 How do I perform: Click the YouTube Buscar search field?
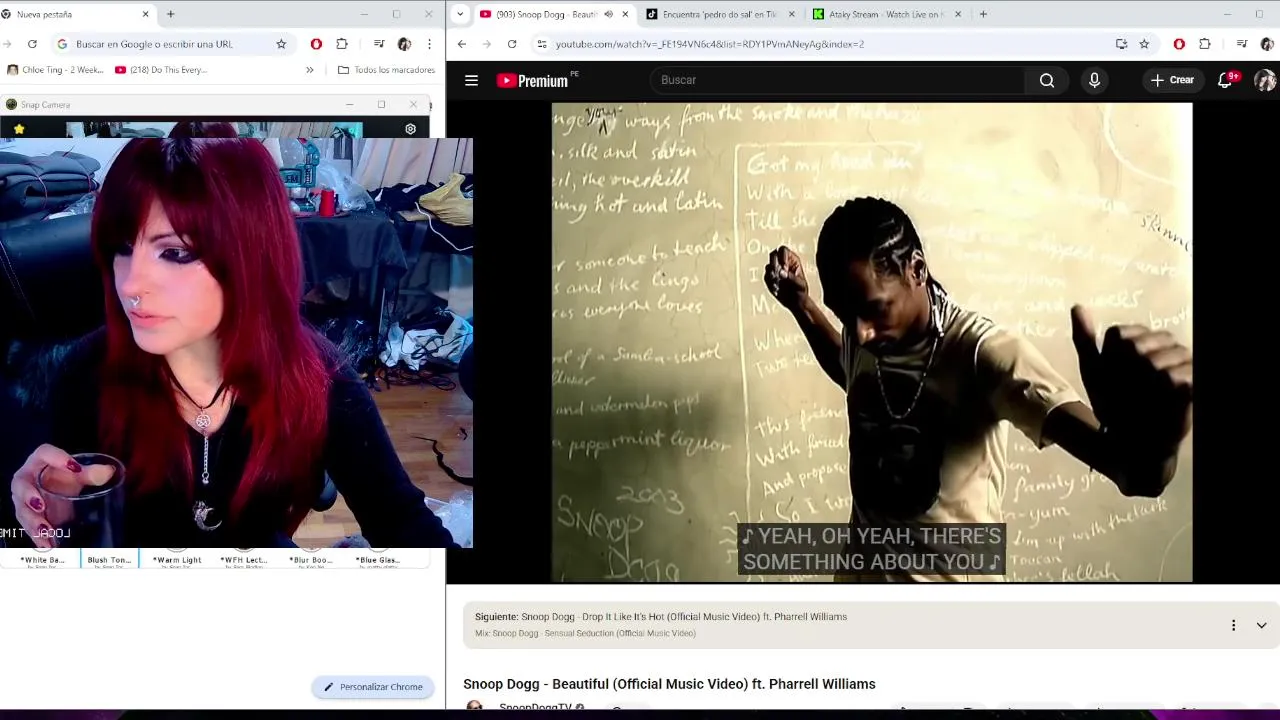838,80
